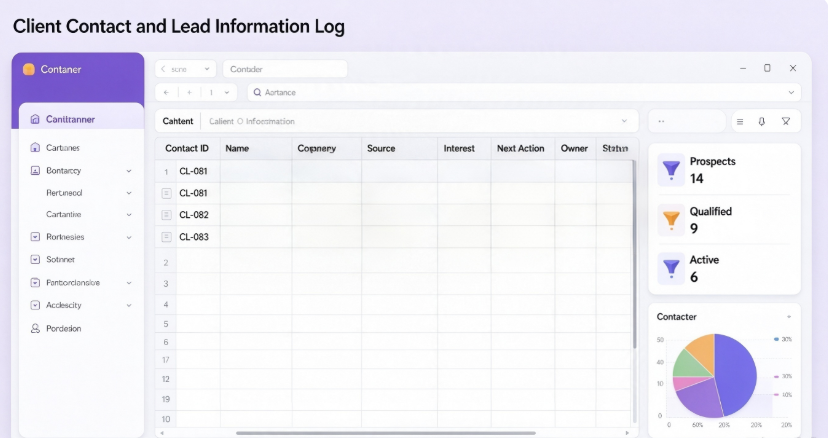Screen dimensions: 828x438
Task: Open the list view menu icon
Action: point(740,122)
